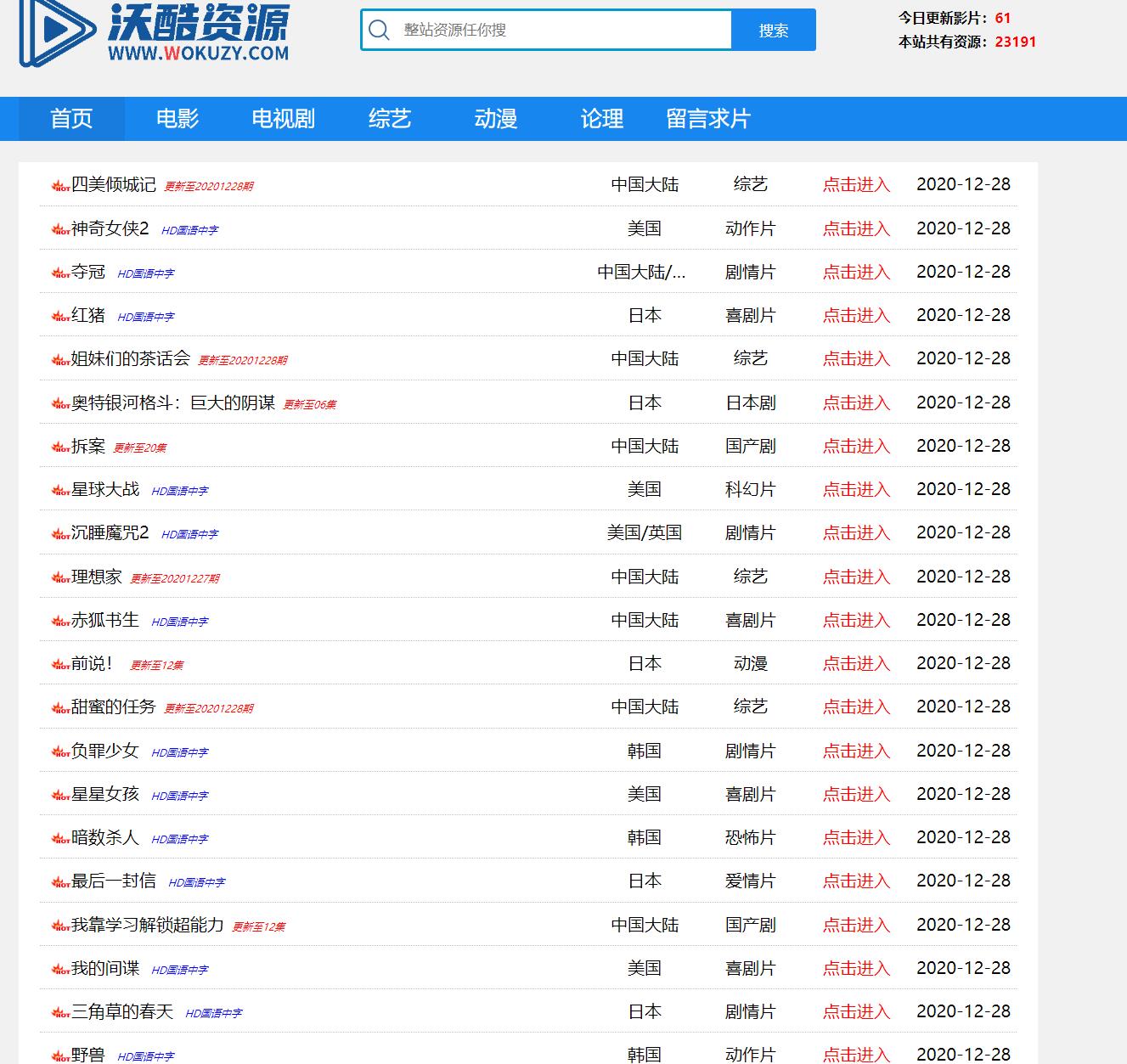1127x1064 pixels.
Task: Click the HOT icon beside 星球大战
Action: pyautogui.click(x=60, y=491)
